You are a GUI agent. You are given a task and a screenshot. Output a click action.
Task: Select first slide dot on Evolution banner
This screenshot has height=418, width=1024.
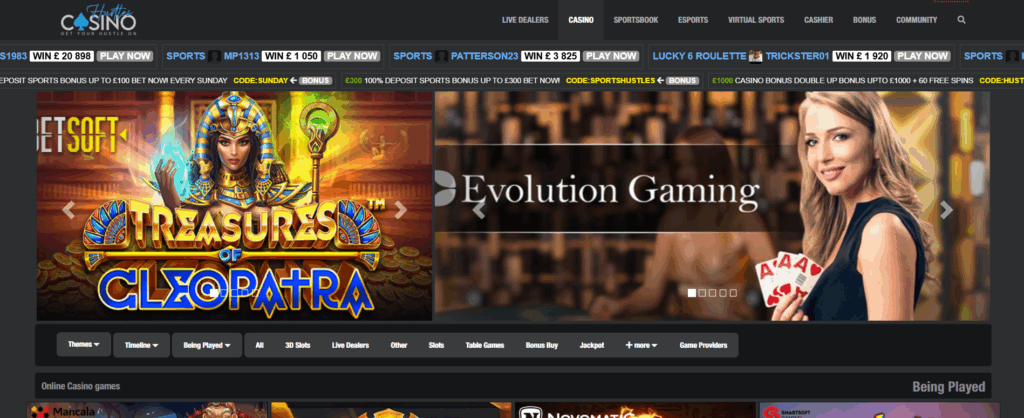tap(690, 293)
